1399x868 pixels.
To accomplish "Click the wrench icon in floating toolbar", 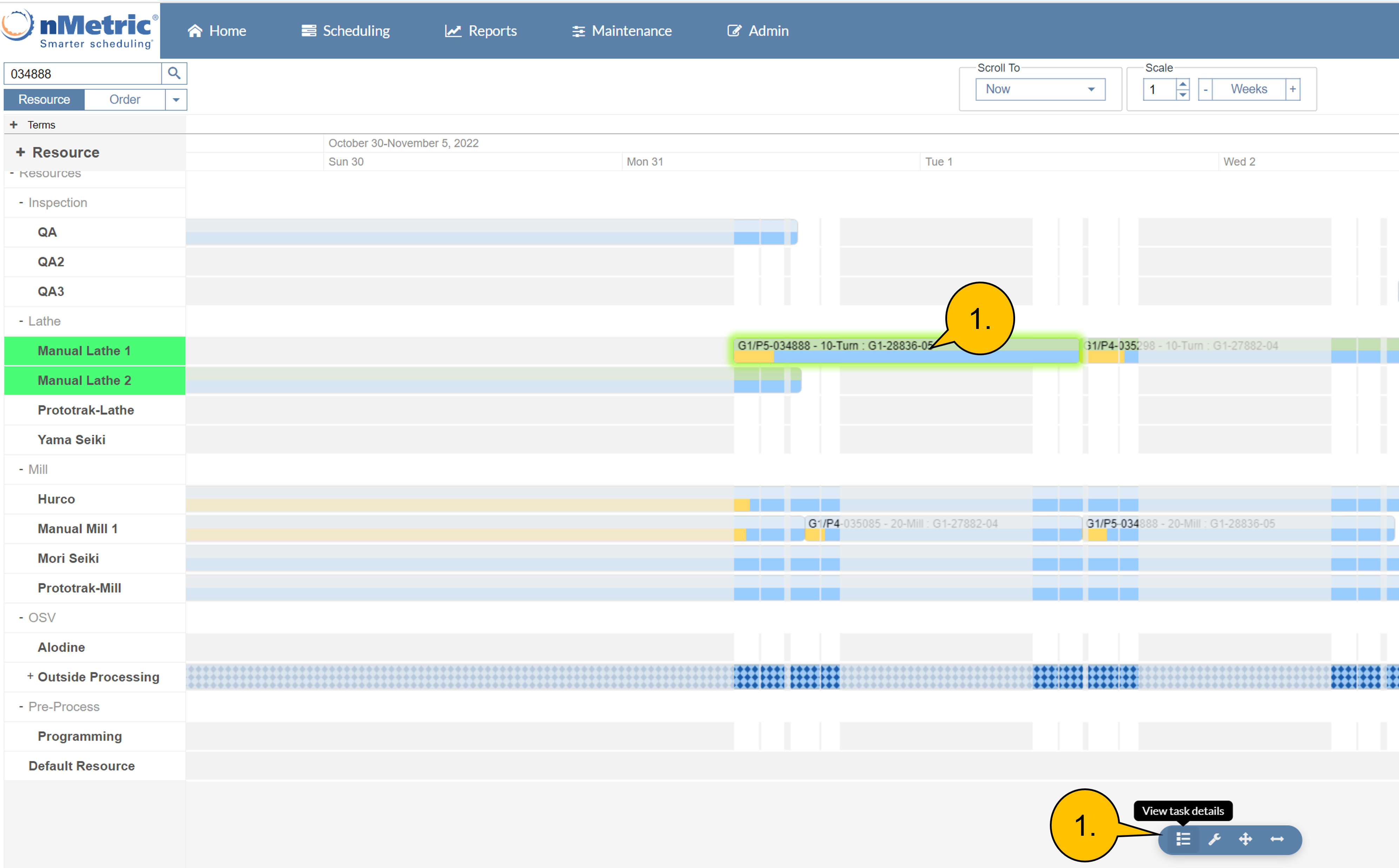I will pos(1214,839).
